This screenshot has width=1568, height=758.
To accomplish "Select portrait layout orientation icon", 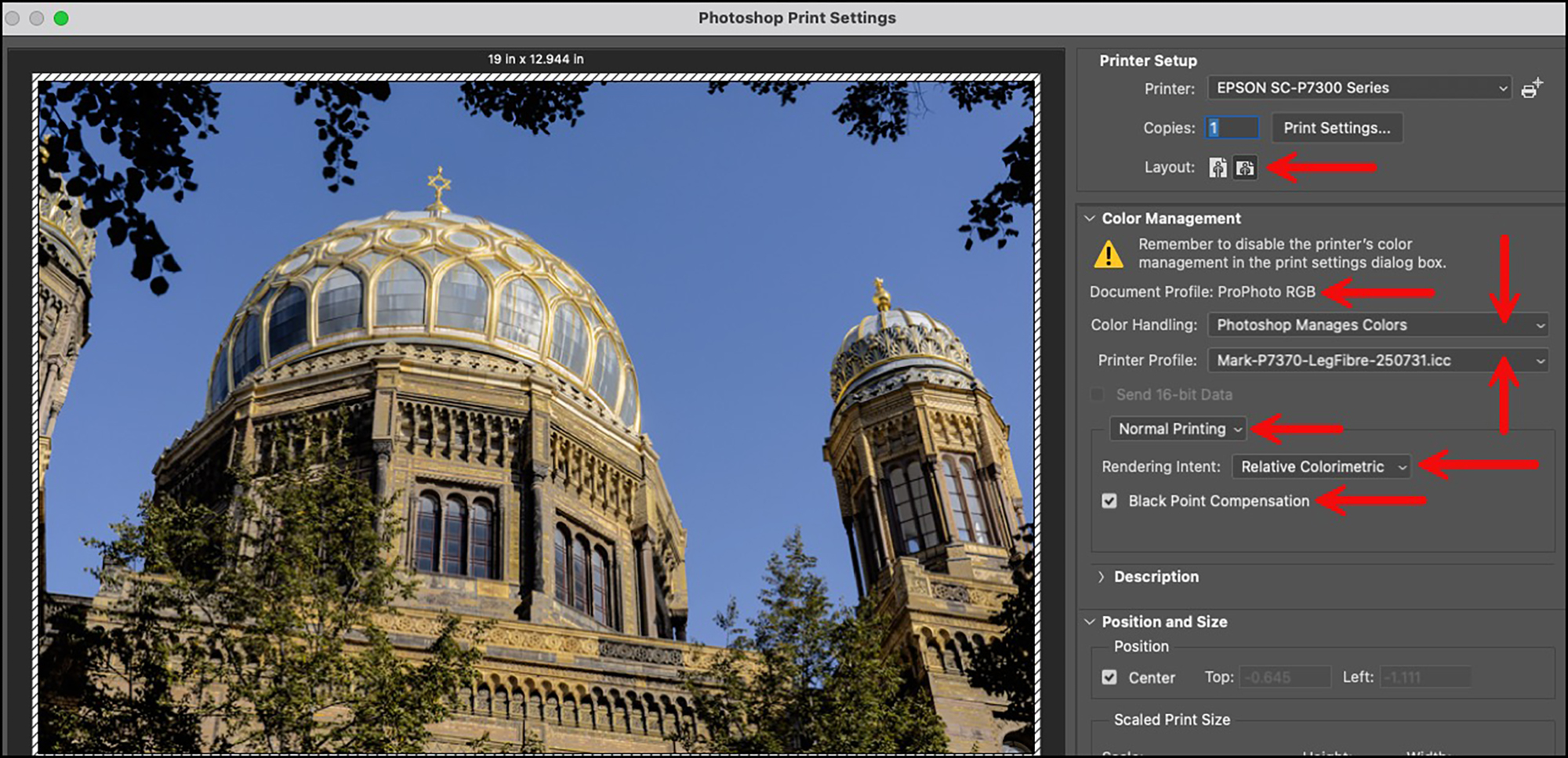I will tap(1218, 168).
